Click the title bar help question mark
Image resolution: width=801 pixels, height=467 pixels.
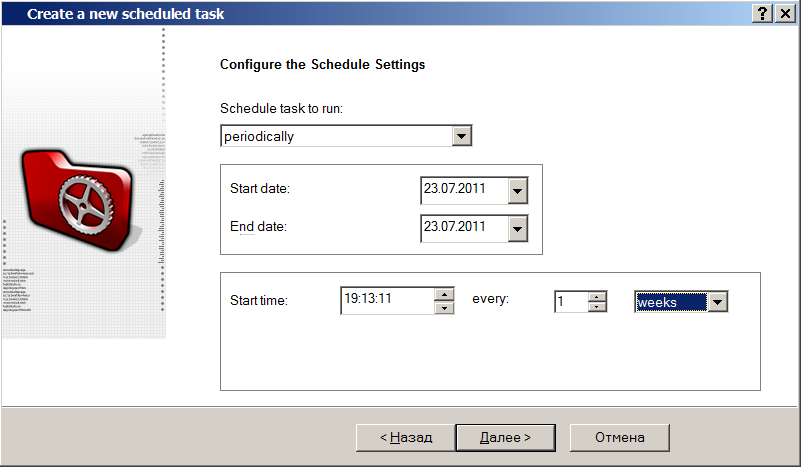763,13
